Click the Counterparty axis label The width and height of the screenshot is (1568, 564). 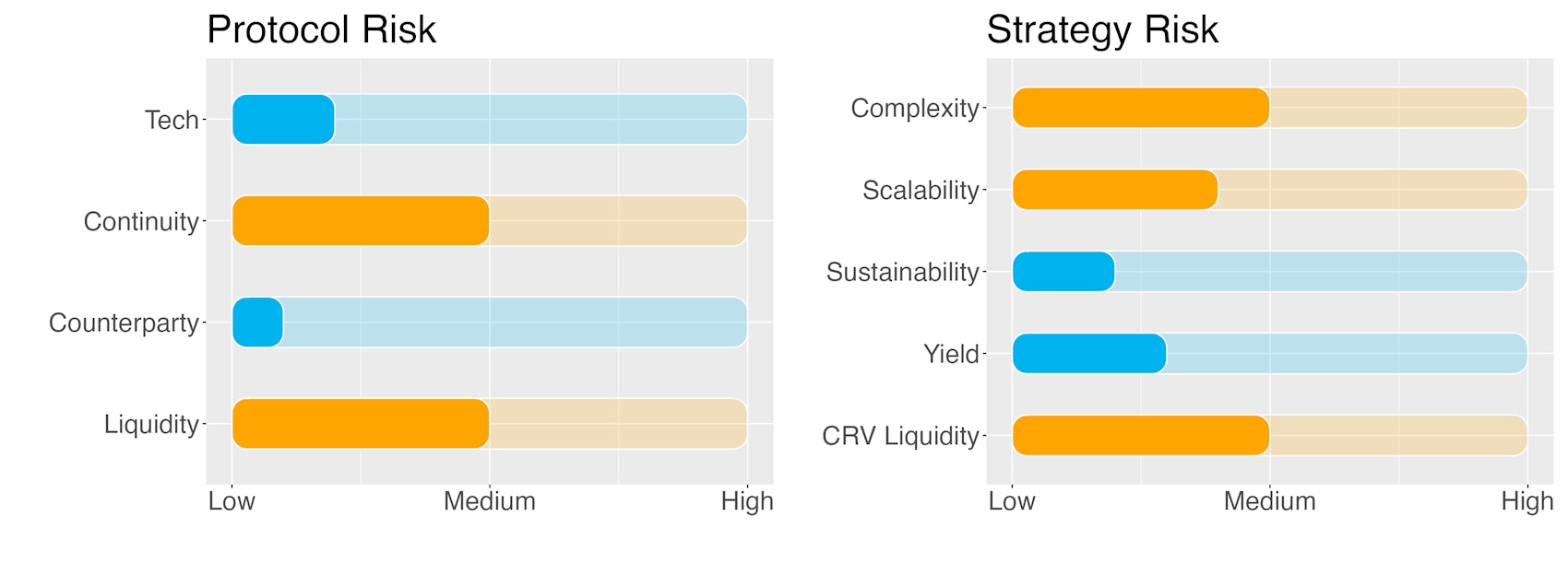pyautogui.click(x=124, y=323)
